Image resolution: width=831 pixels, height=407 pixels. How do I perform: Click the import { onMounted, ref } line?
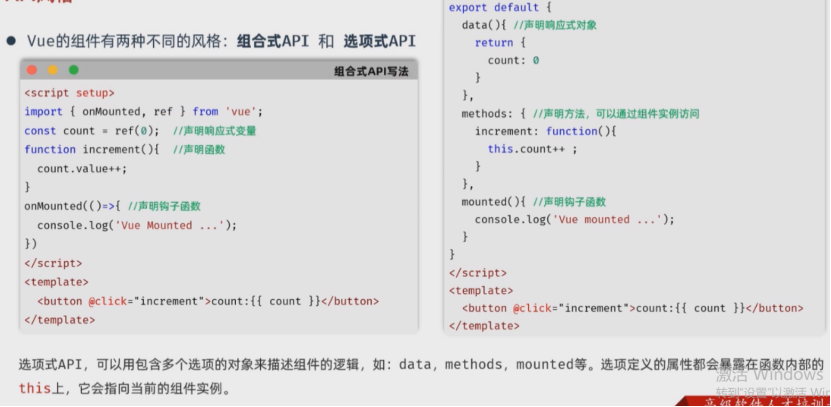point(144,112)
